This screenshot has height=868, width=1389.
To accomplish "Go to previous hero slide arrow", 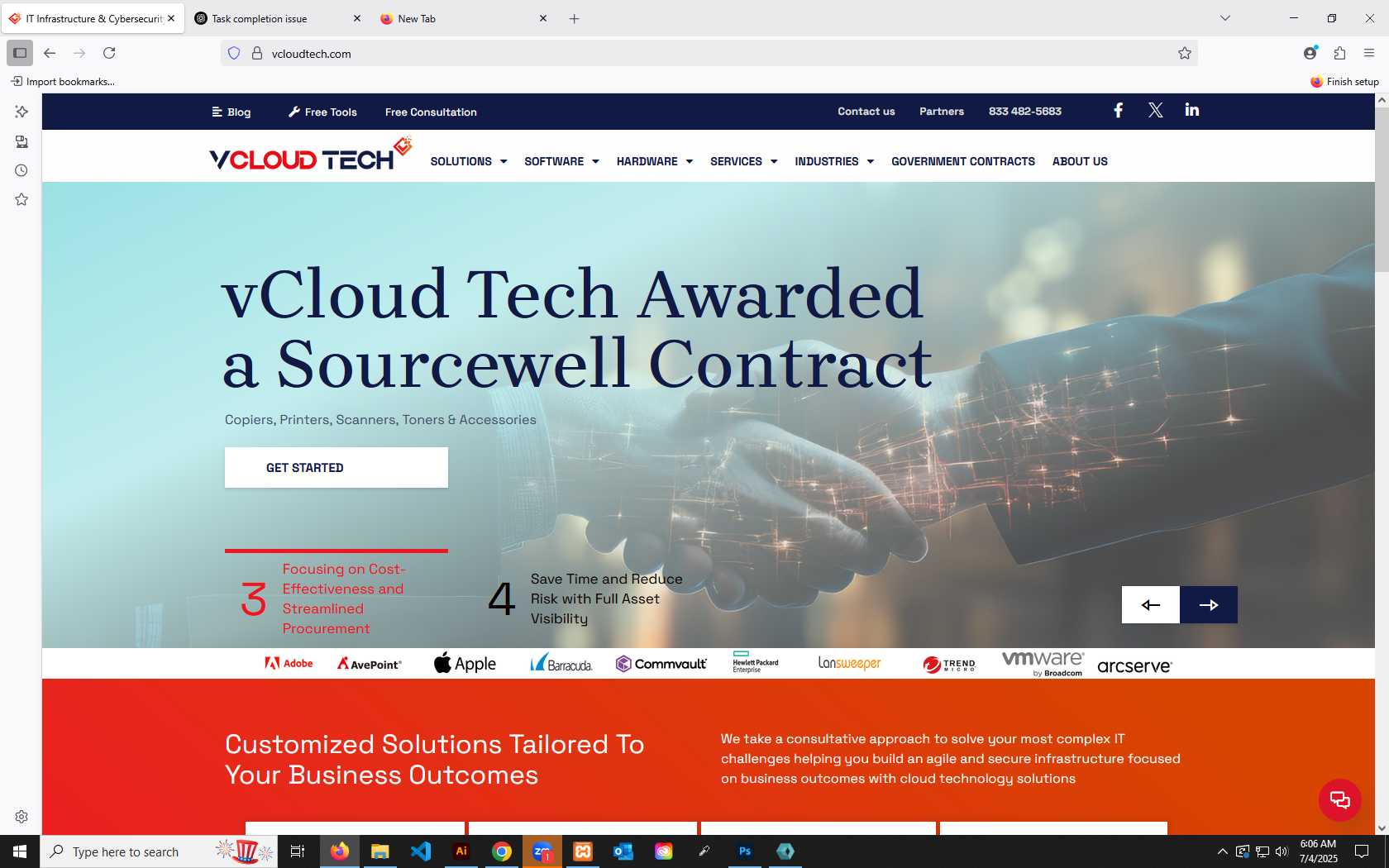I will click(x=1150, y=604).
